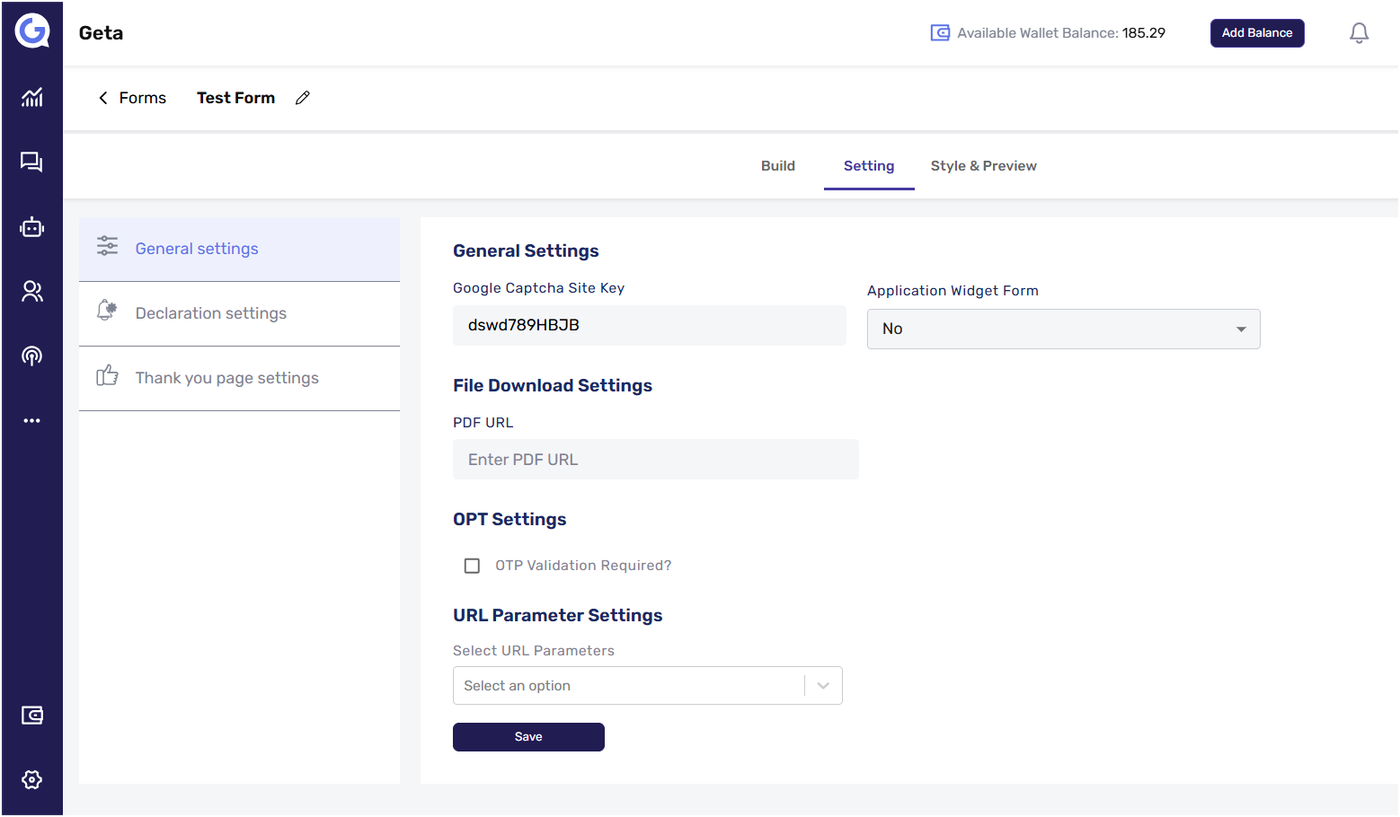Open the wallet icon in sidebar

(x=31, y=715)
